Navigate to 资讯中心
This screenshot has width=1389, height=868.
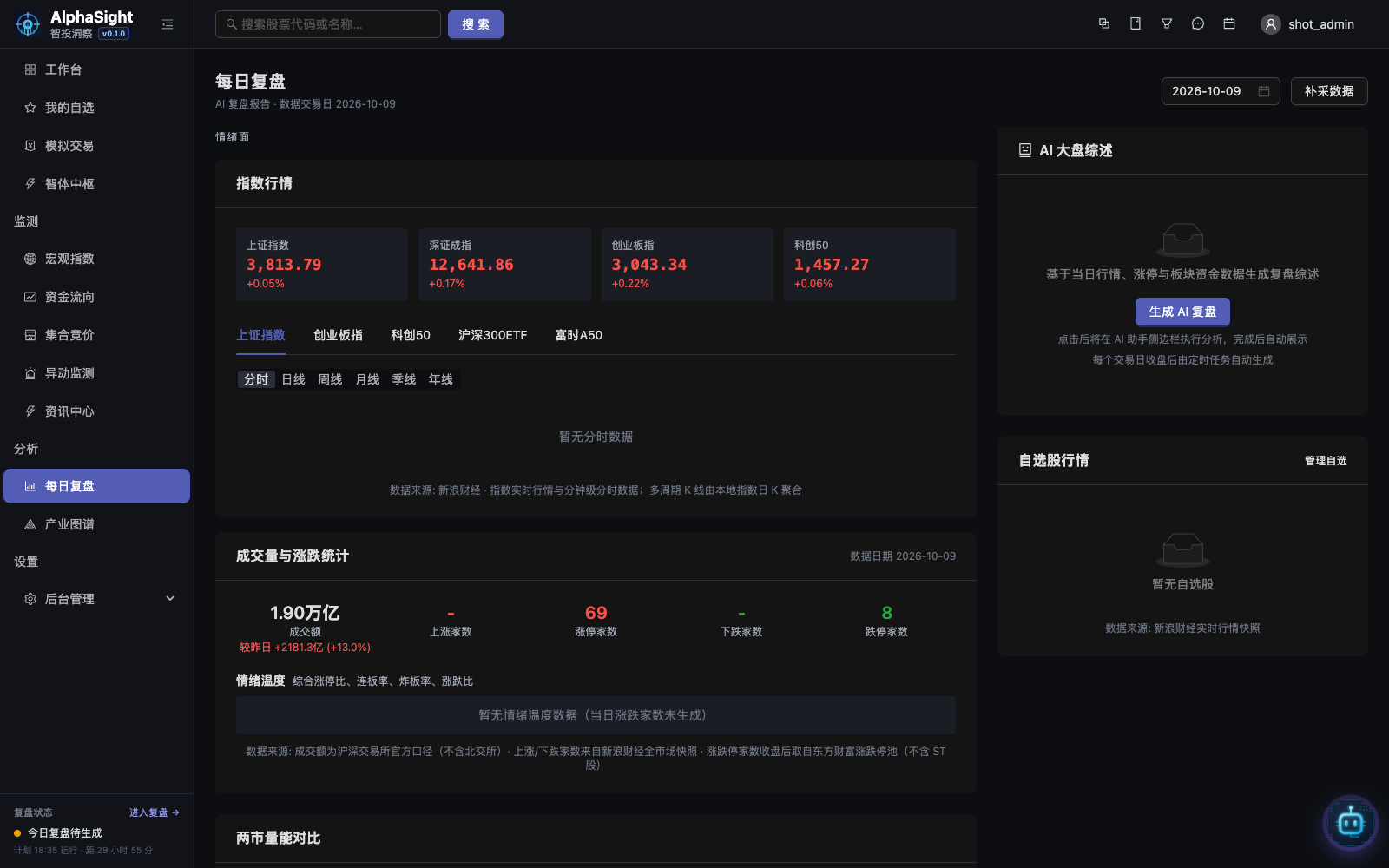click(97, 411)
